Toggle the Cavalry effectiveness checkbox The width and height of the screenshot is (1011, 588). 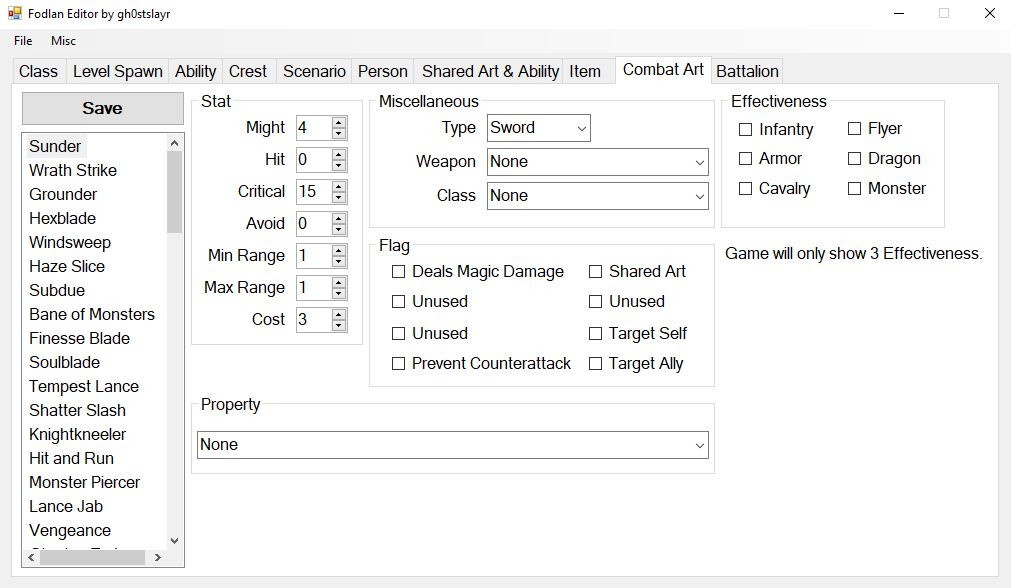pos(745,188)
